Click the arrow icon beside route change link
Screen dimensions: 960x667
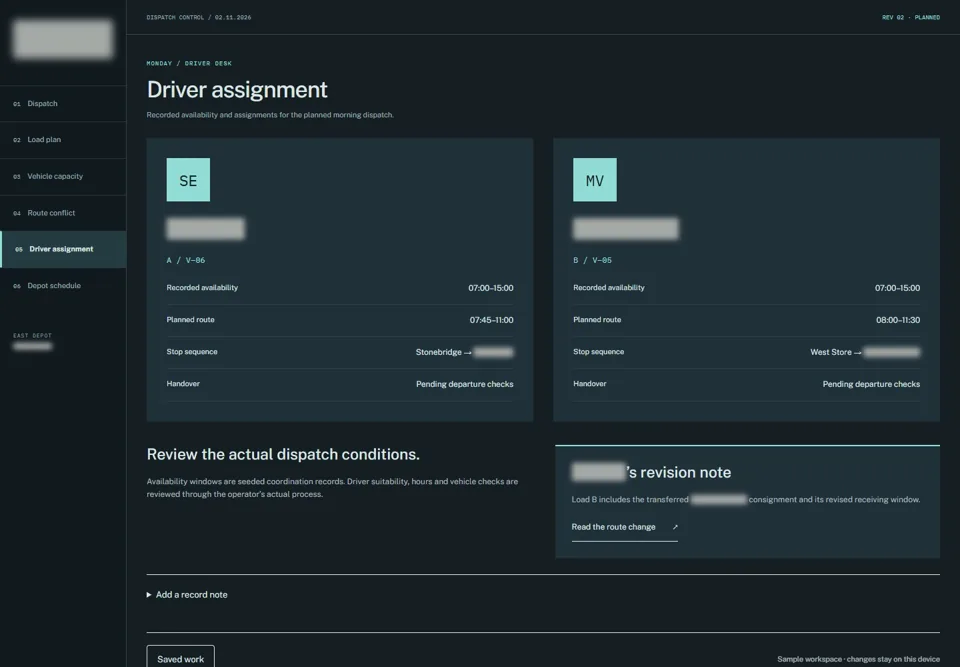675,527
